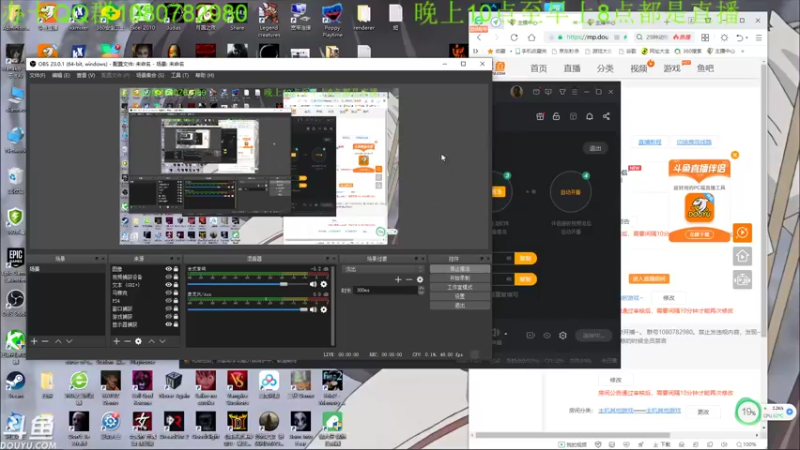The image size is (800, 450).
Task: Open source properties gear in sources panel
Action: point(138,341)
